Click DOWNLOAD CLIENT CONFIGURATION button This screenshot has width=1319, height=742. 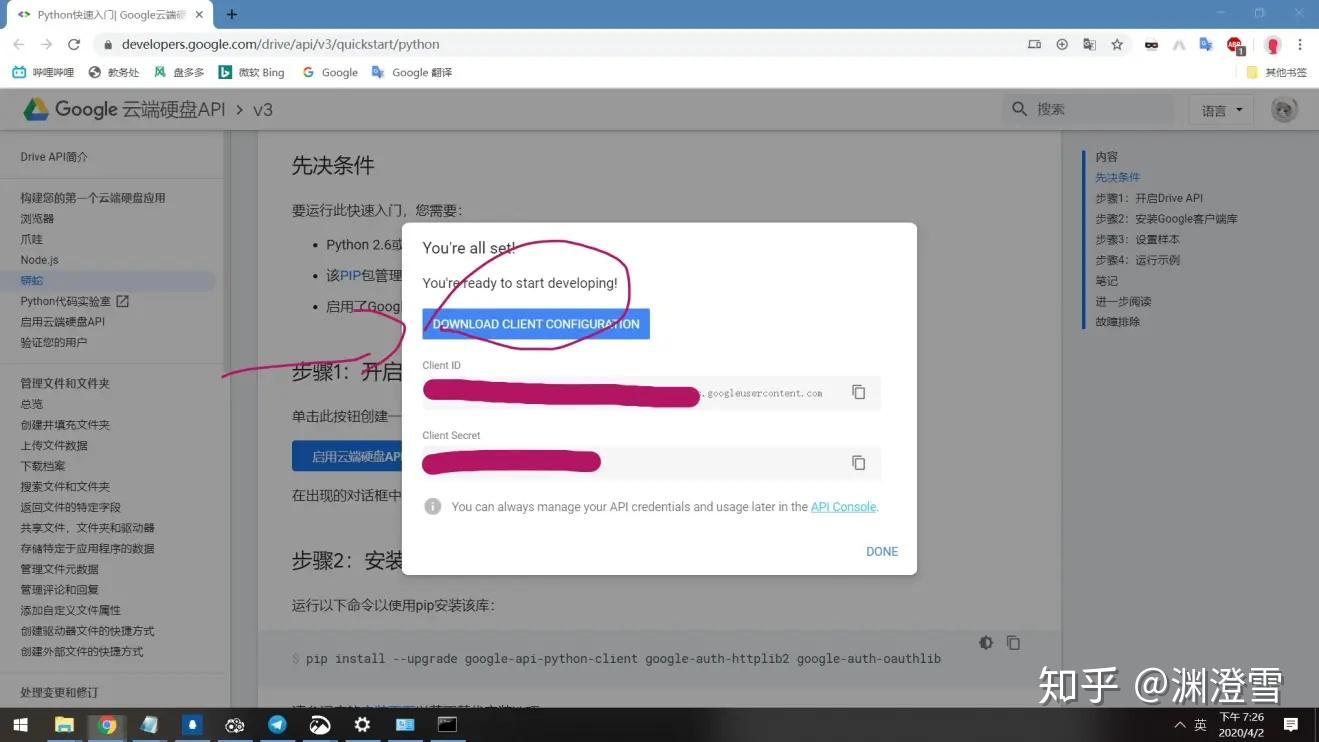[536, 324]
